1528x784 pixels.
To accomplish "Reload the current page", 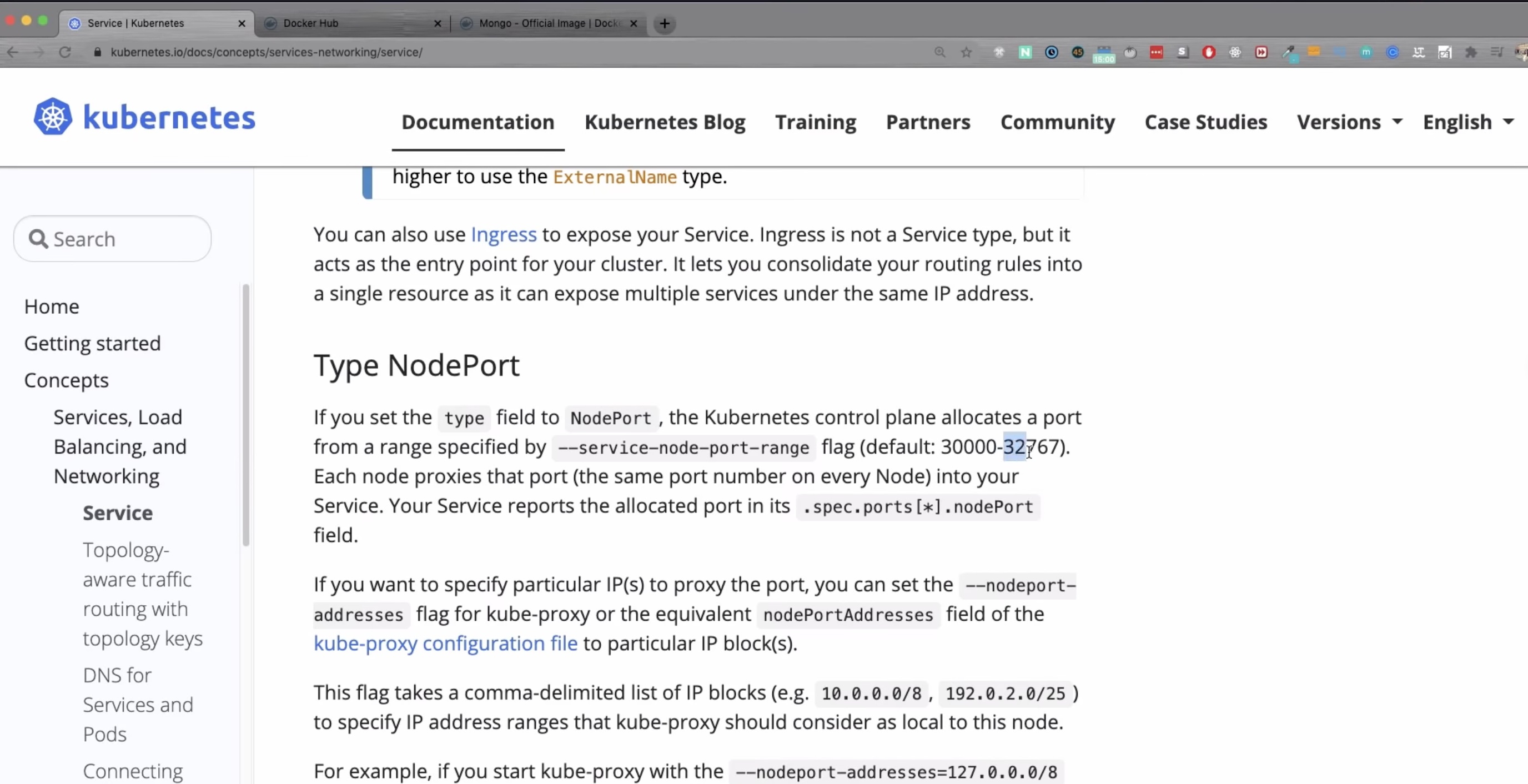I will [64, 52].
